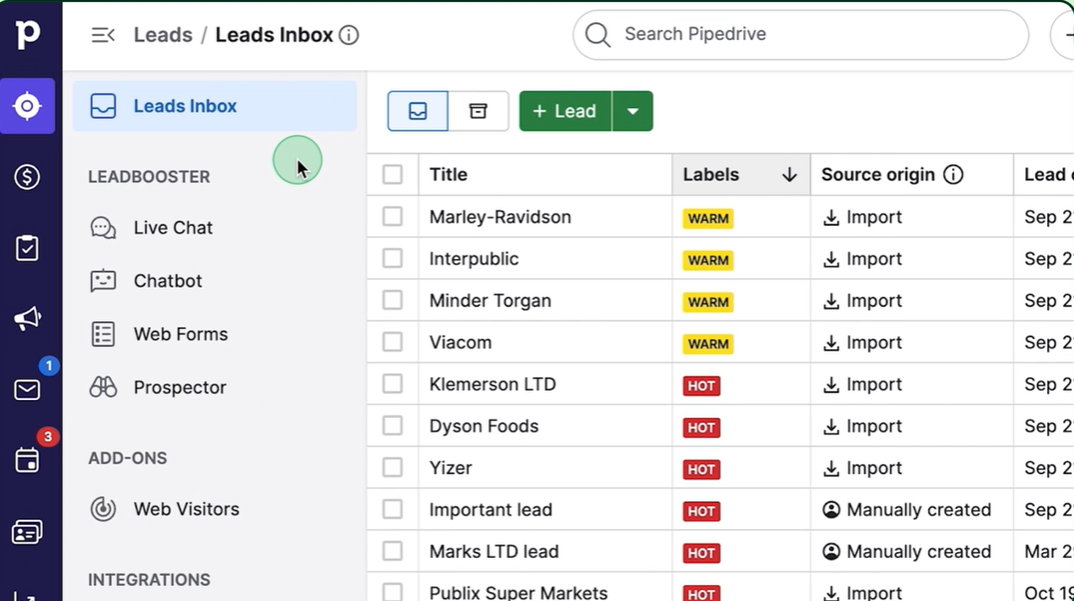Click the Search Pipedrive input field

click(x=801, y=34)
